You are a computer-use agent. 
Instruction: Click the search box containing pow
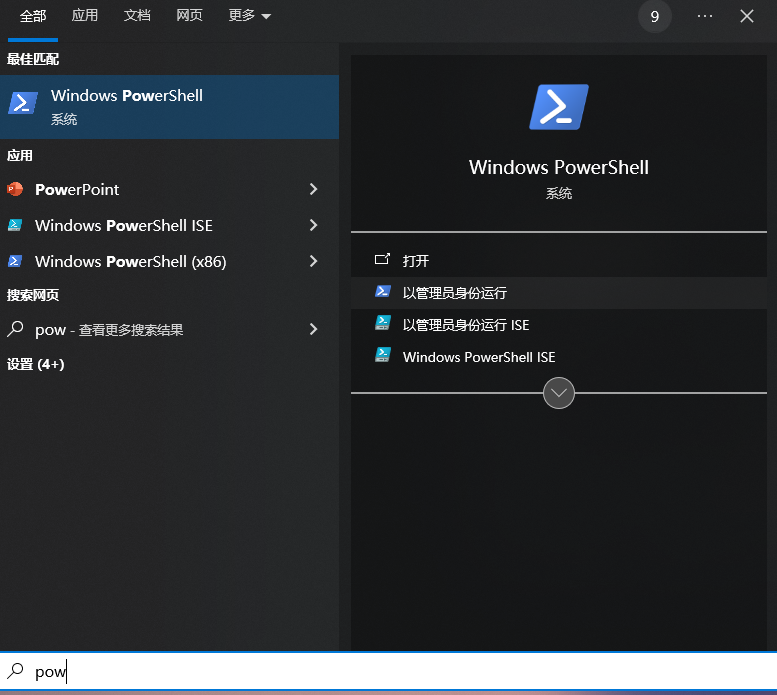(x=388, y=671)
